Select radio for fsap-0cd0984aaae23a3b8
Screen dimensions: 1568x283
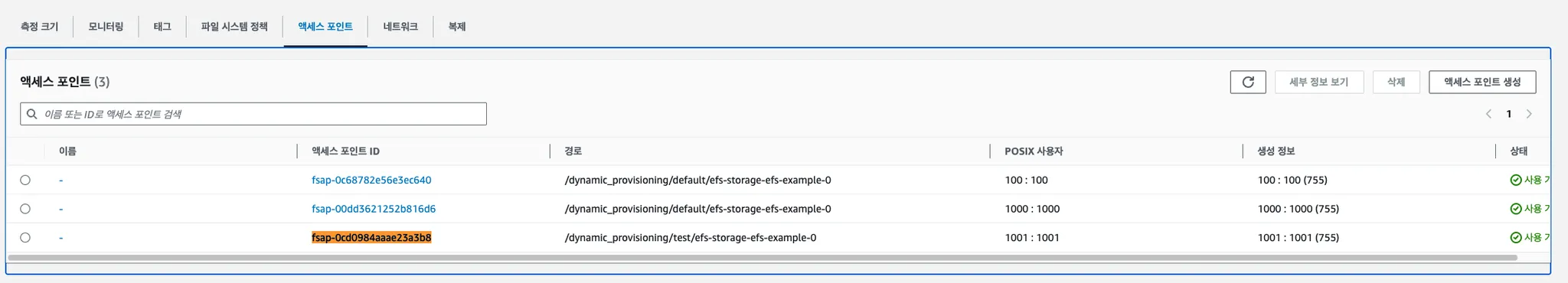[25, 238]
